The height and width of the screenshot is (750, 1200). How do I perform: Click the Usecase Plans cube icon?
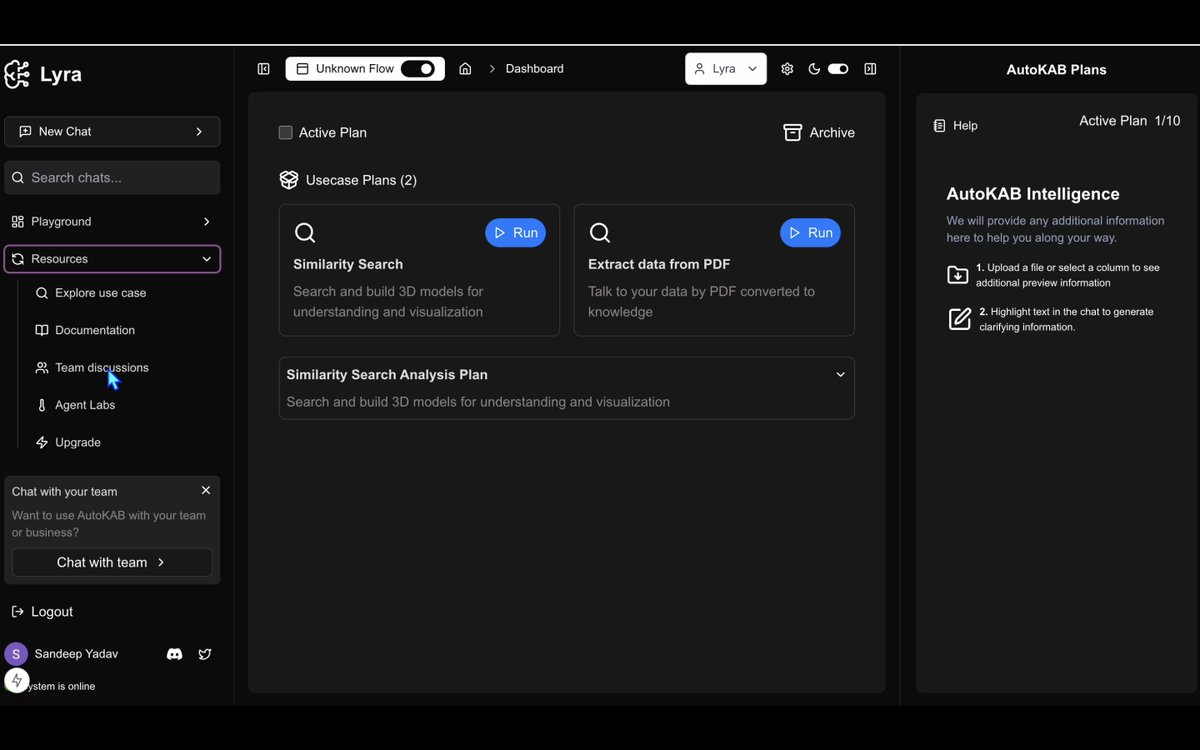click(289, 180)
